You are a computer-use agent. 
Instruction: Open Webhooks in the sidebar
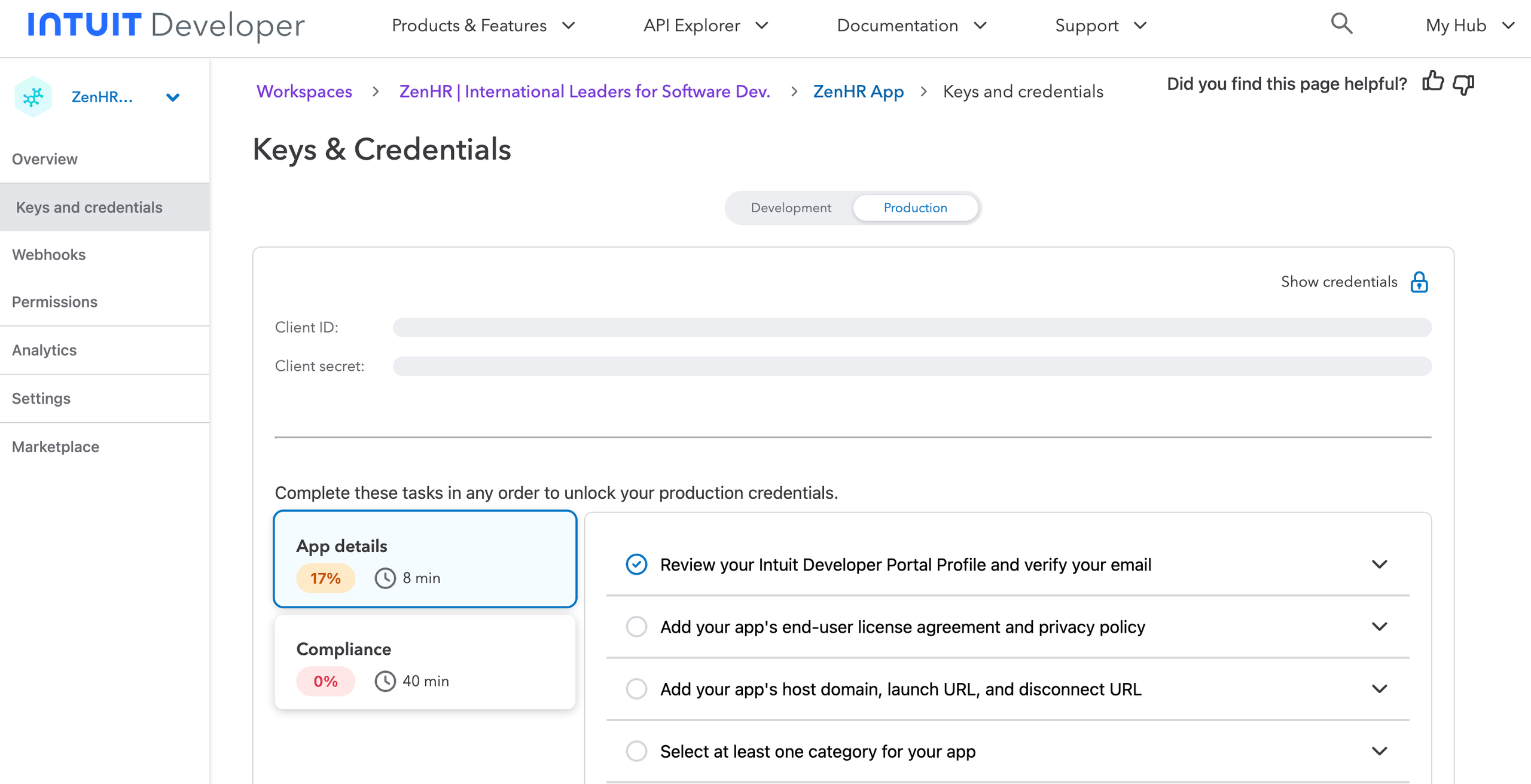tap(49, 255)
